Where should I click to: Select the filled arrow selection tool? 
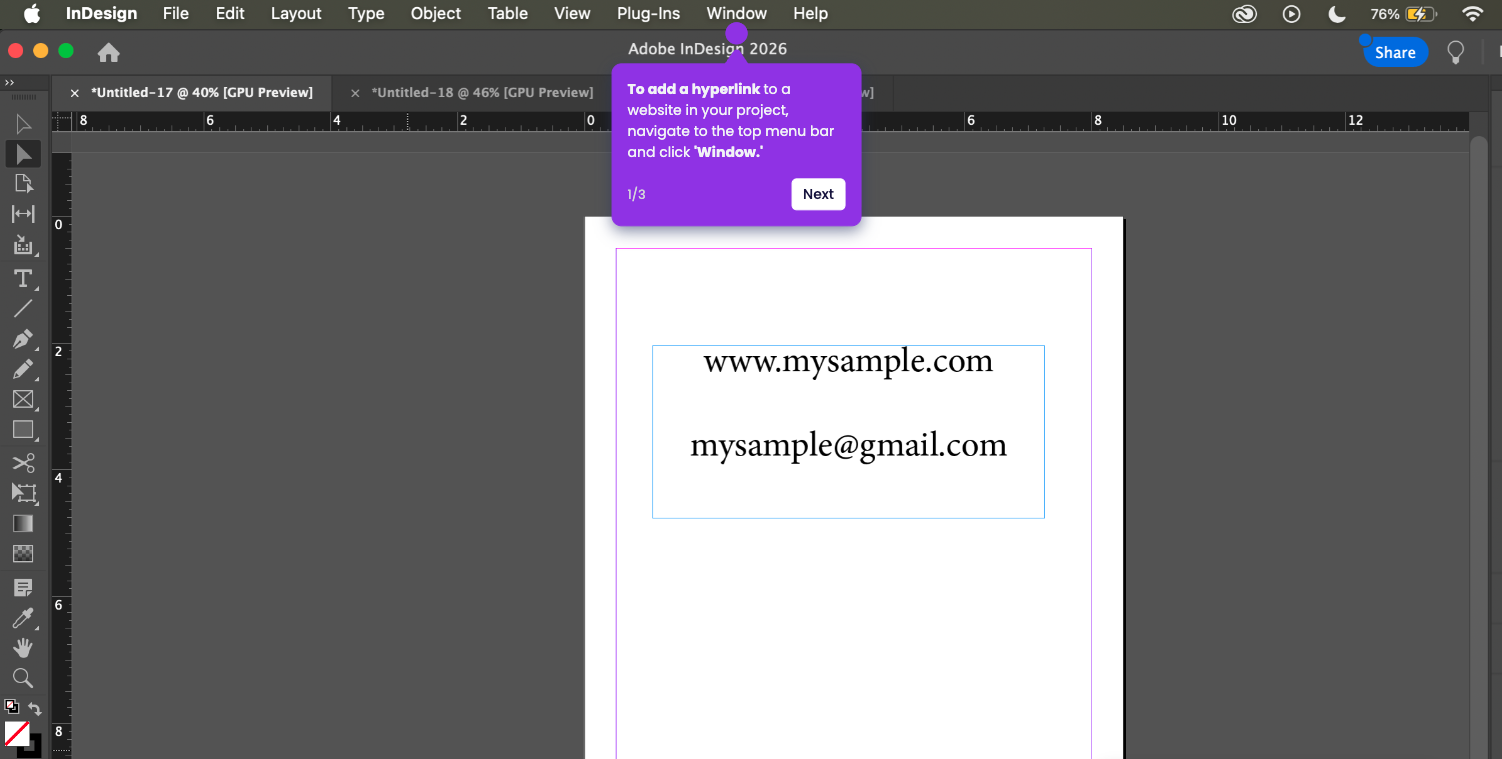click(23, 153)
